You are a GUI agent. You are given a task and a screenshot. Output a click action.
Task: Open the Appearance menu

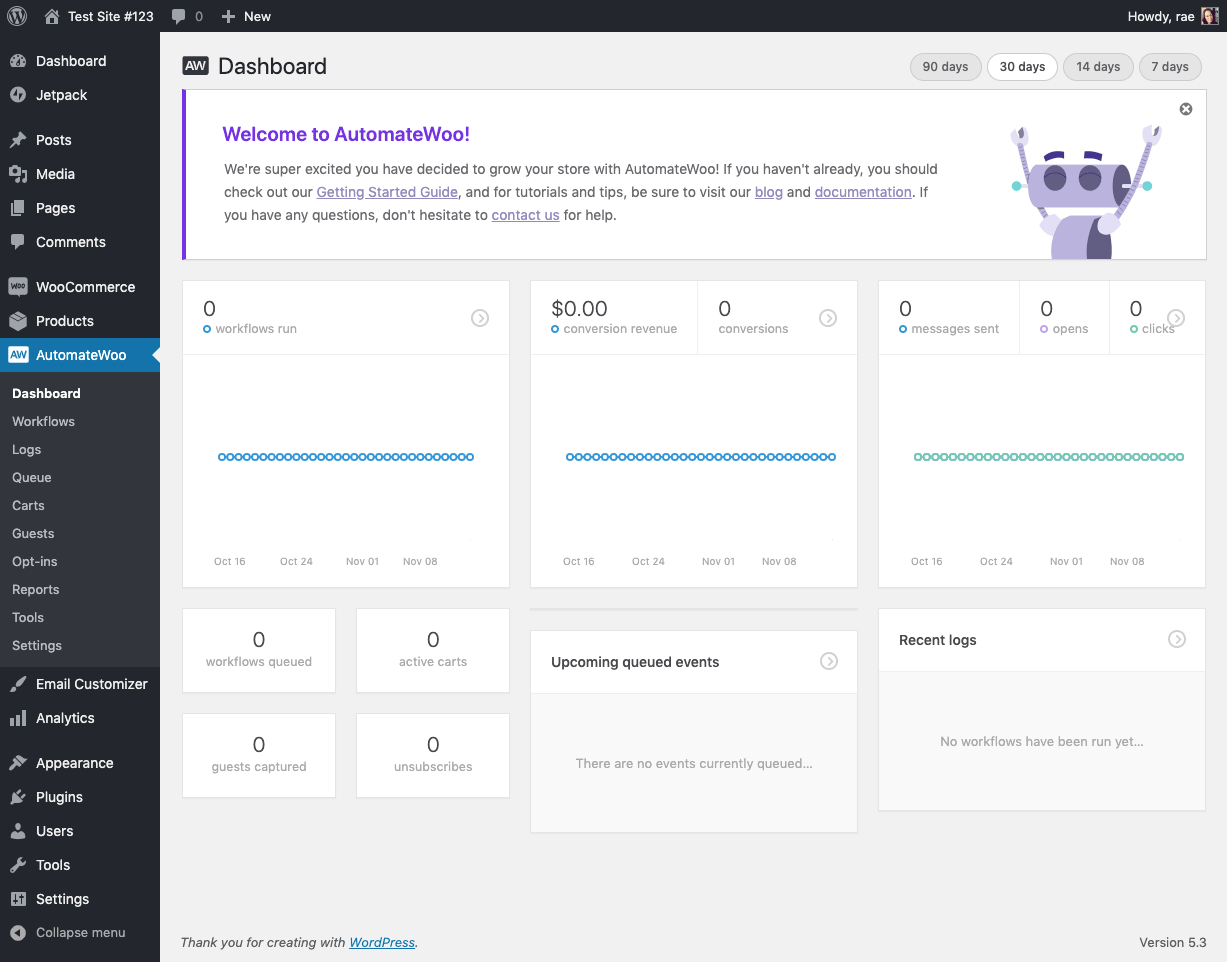pyautogui.click(x=80, y=763)
